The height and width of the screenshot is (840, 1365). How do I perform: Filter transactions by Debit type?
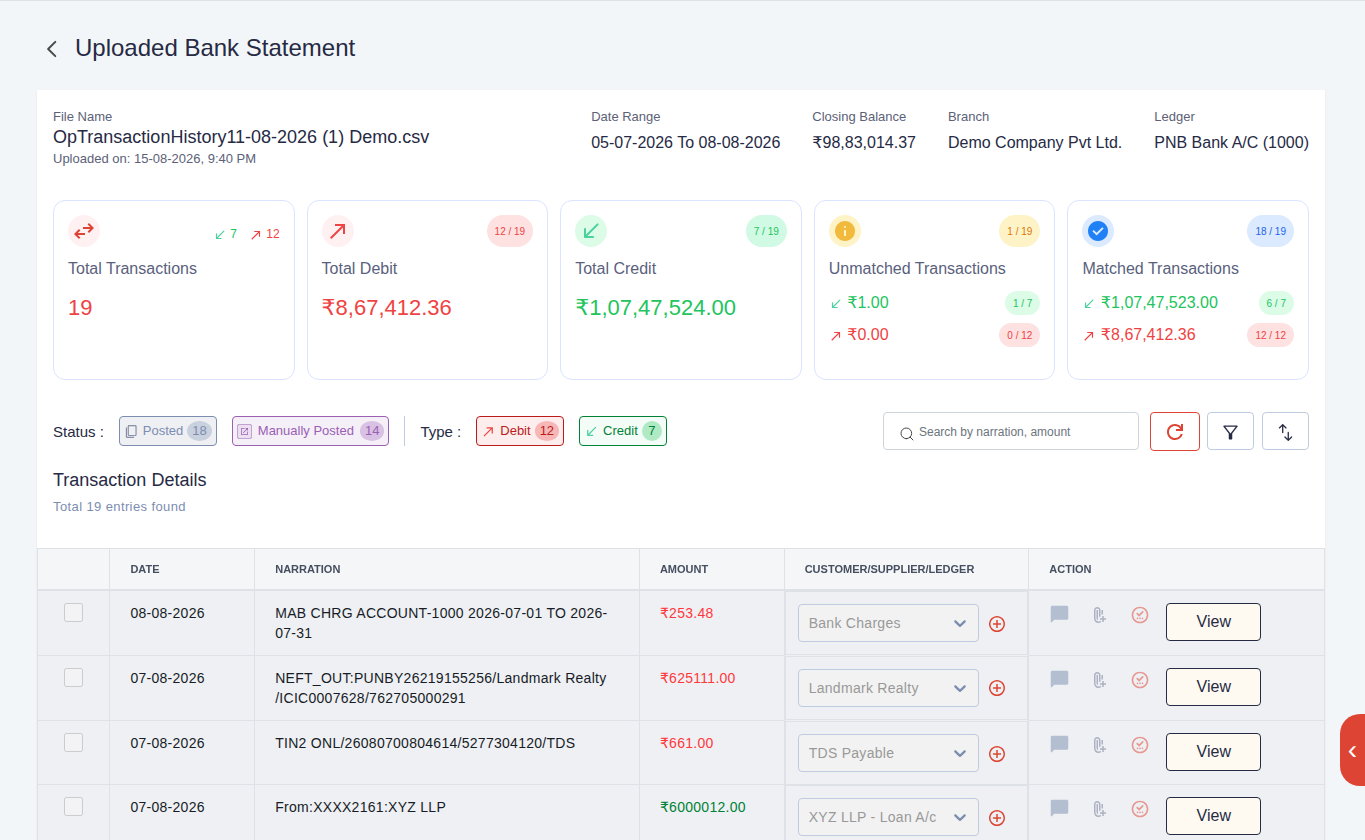point(520,431)
